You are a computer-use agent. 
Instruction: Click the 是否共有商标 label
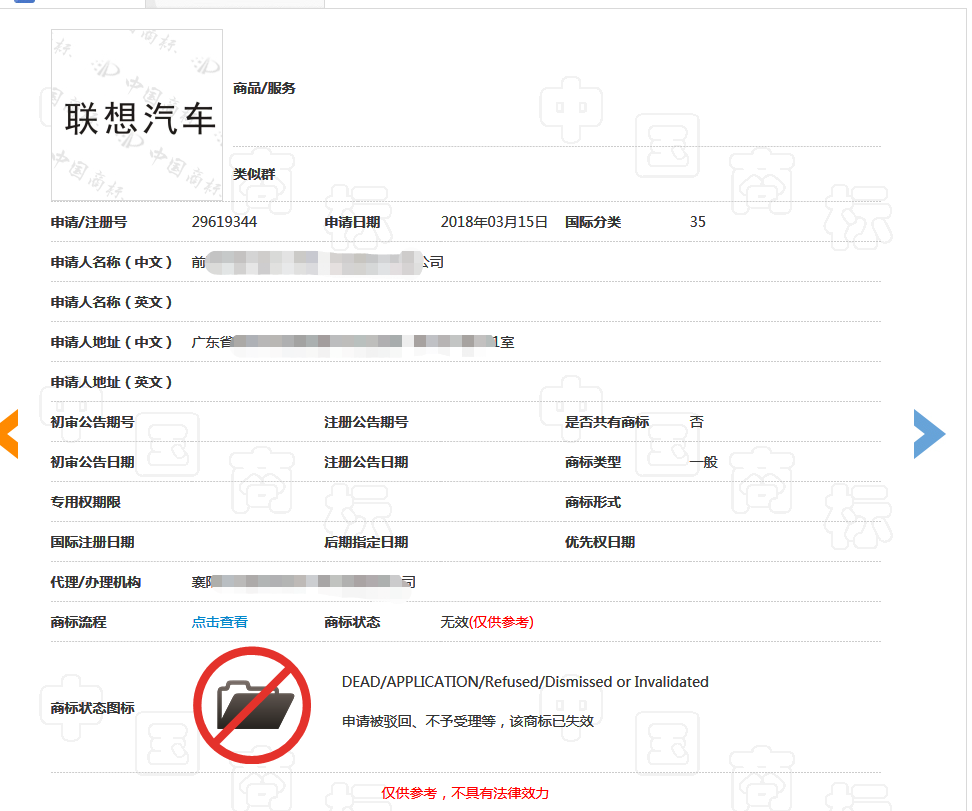607,422
